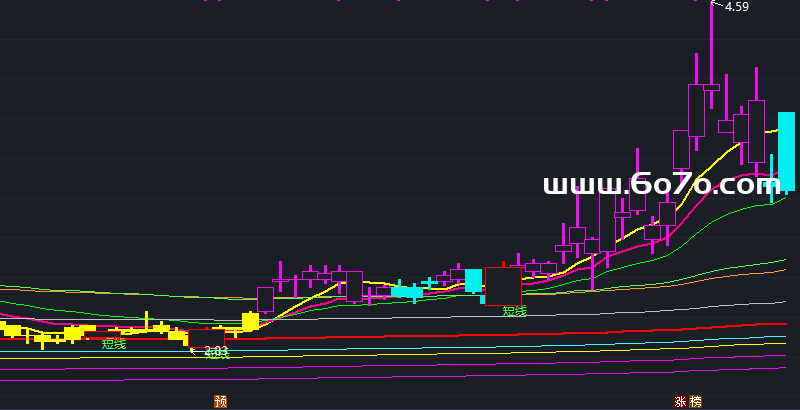Image resolution: width=800 pixels, height=410 pixels.
Task: Click the cyan candle left of the red-outlined candle
Action: coord(473,281)
